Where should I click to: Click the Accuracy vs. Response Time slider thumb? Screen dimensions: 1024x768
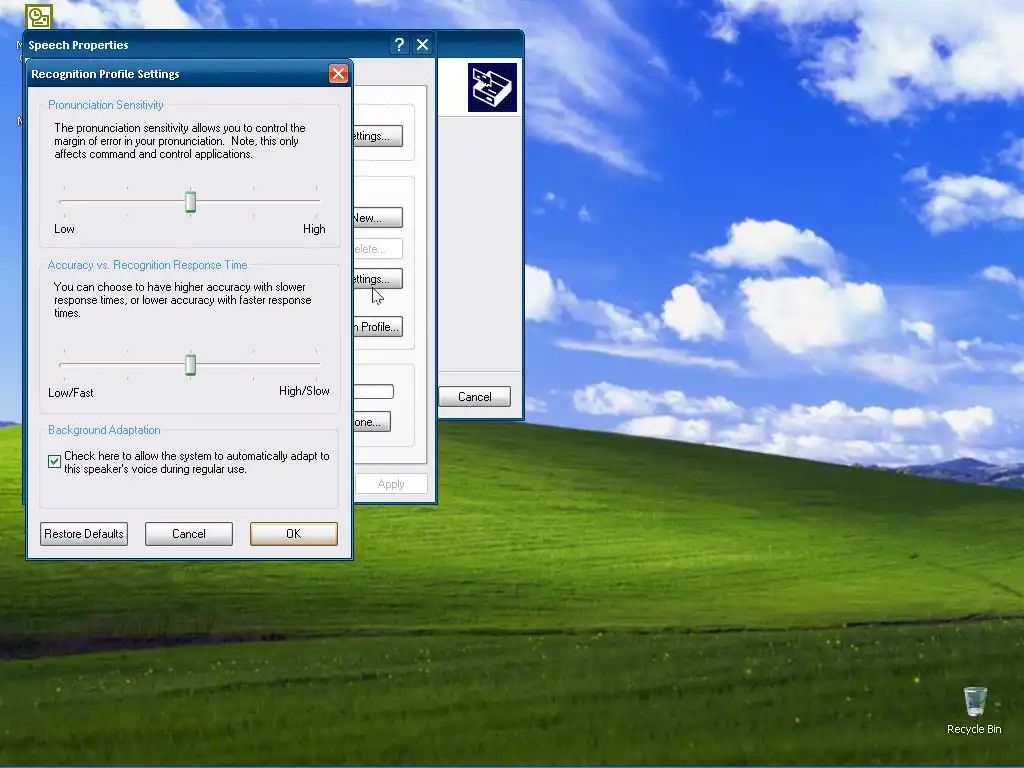tap(190, 364)
